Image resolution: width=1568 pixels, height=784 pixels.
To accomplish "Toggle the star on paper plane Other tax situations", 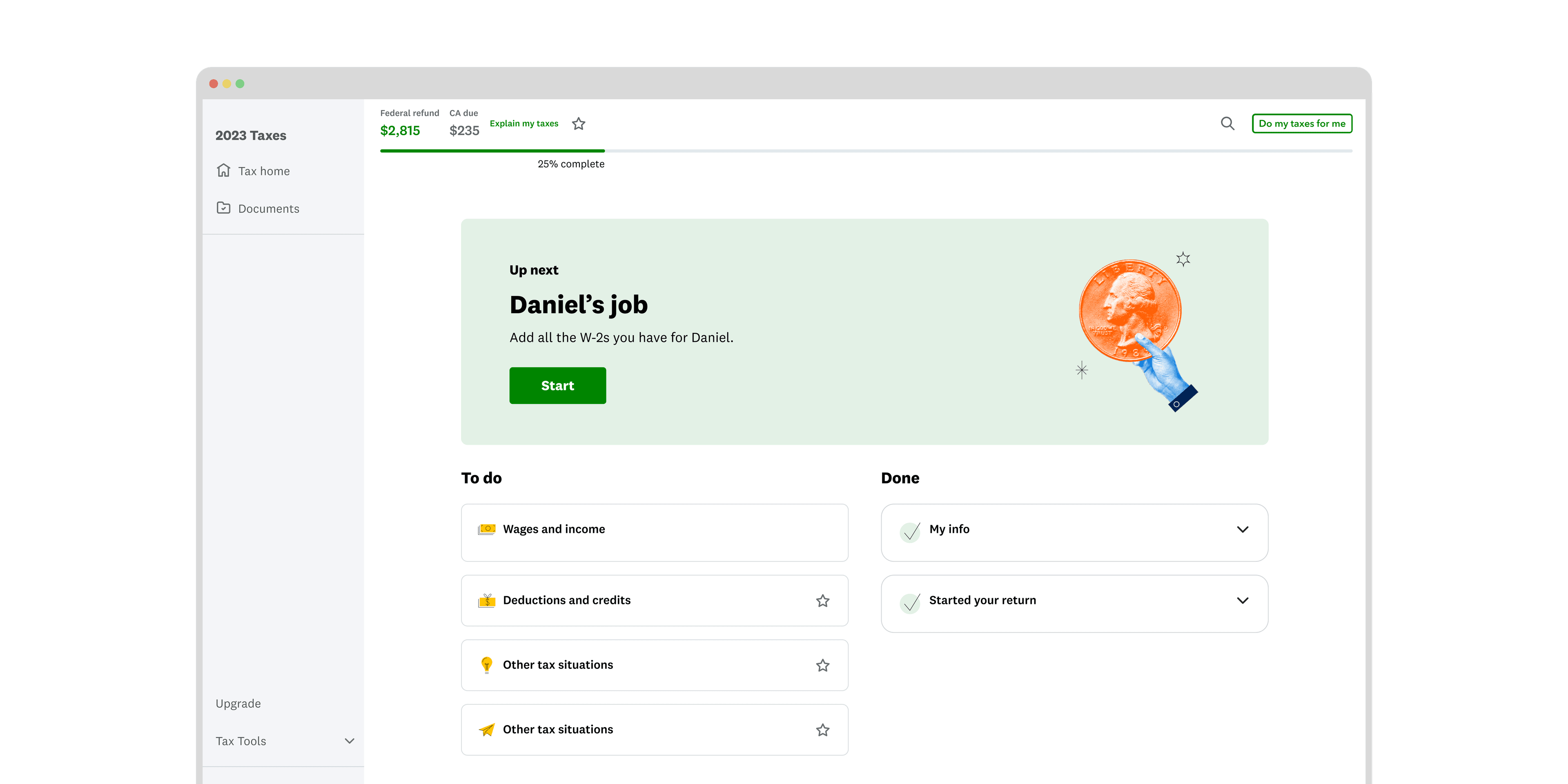I will point(822,729).
